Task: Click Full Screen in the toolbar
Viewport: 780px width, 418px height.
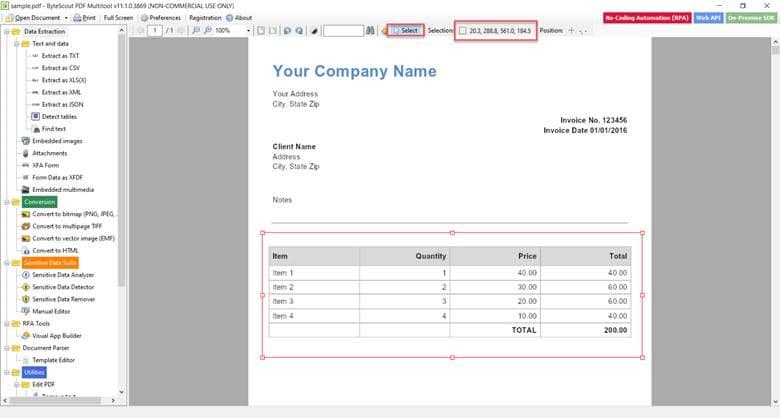Action: point(117,18)
